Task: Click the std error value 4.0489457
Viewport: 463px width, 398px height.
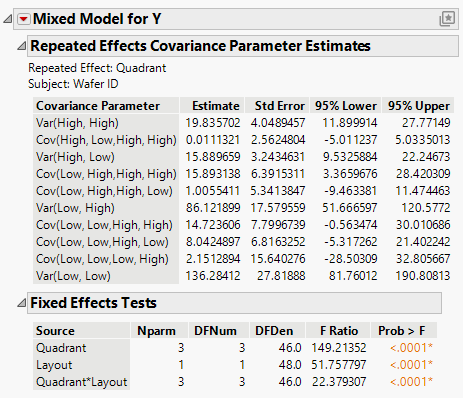Action: point(278,123)
